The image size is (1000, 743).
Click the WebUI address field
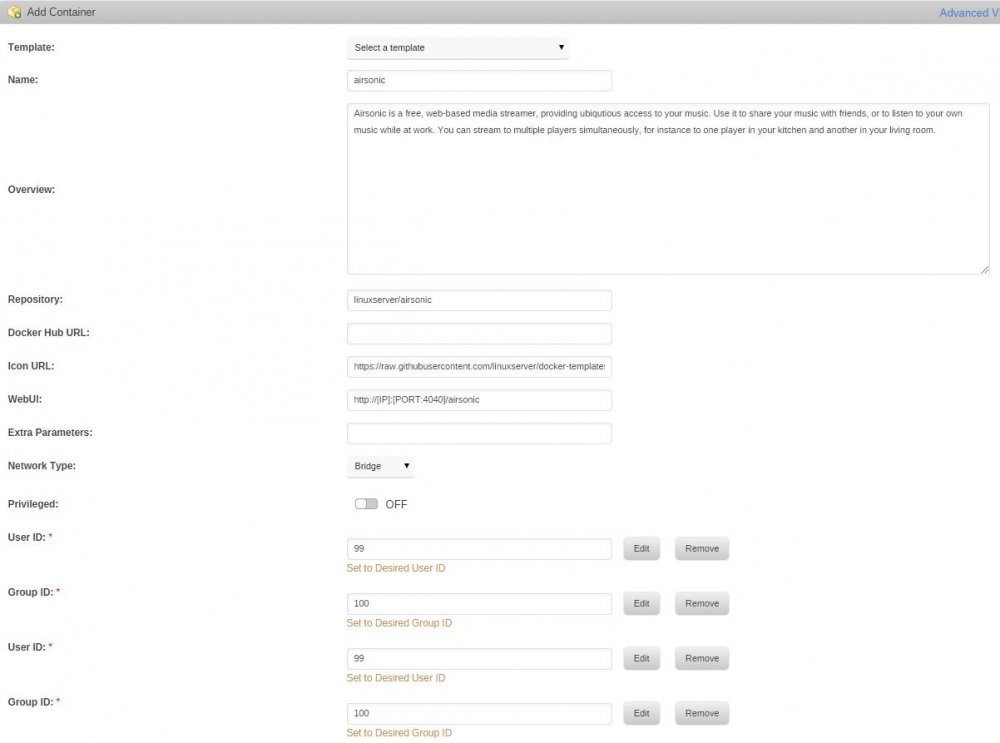click(x=480, y=400)
